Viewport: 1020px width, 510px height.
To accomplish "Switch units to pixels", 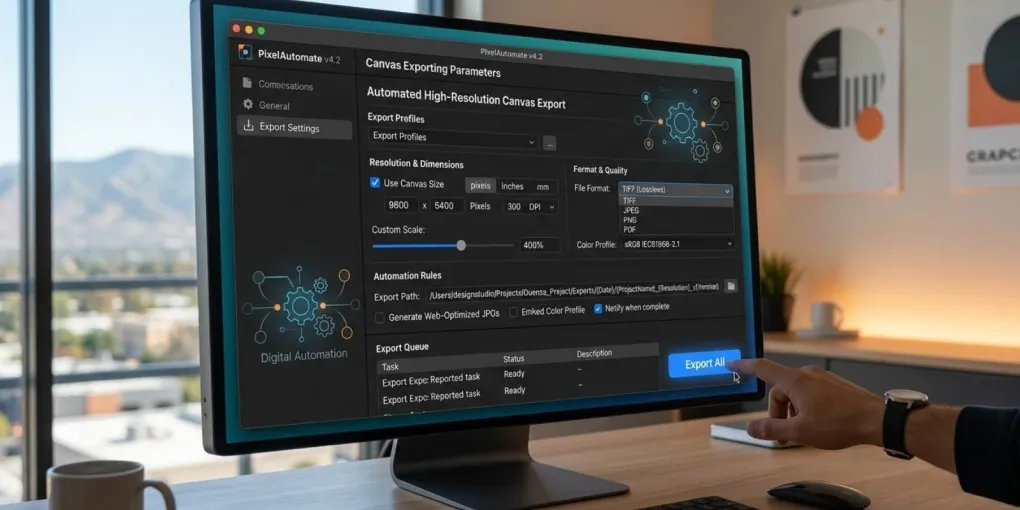I will click(480, 185).
